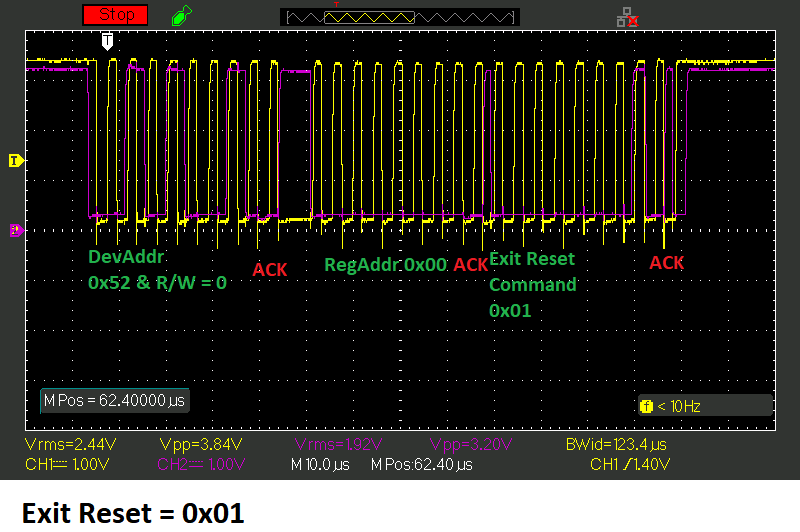Screen dimensions: 800x532
Task: Click the CH2 1.00V scale readout
Action: point(201,464)
